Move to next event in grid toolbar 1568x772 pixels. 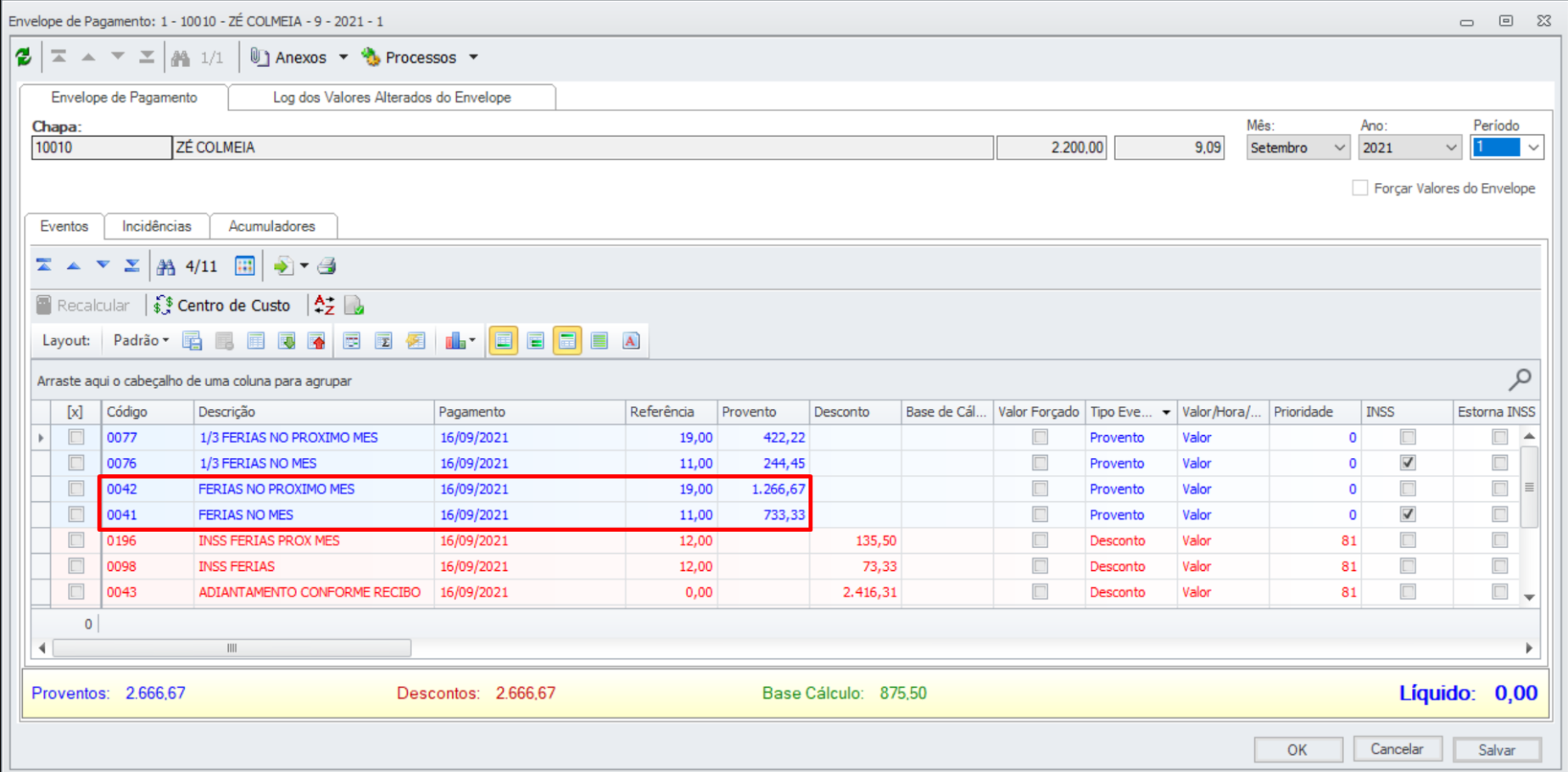(x=103, y=266)
